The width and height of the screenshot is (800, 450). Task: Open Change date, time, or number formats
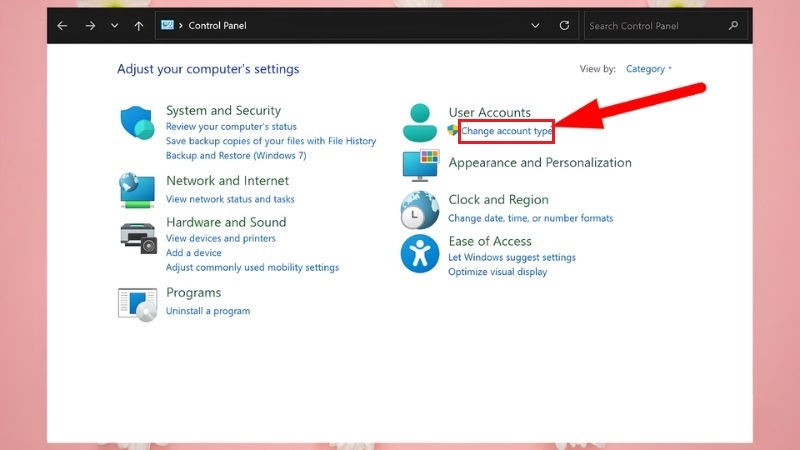click(531, 218)
